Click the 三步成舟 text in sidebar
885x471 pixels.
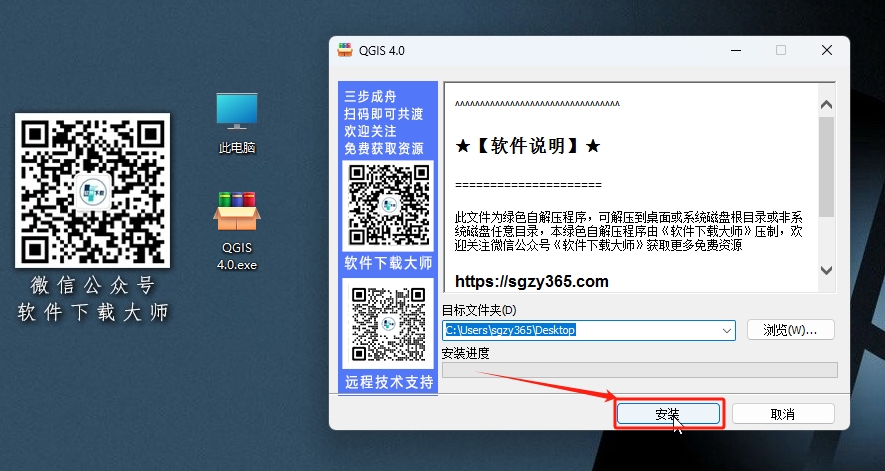pos(370,97)
